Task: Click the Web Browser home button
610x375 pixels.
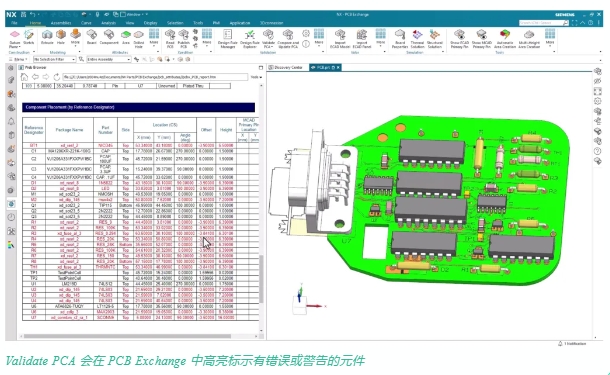Action: click(24, 77)
